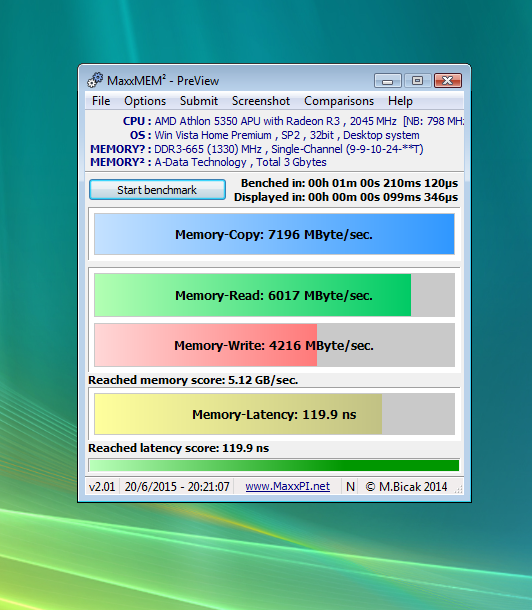Click the OS Win Vista Home Premium line
Screen dimensions: 532x610
coord(275,135)
